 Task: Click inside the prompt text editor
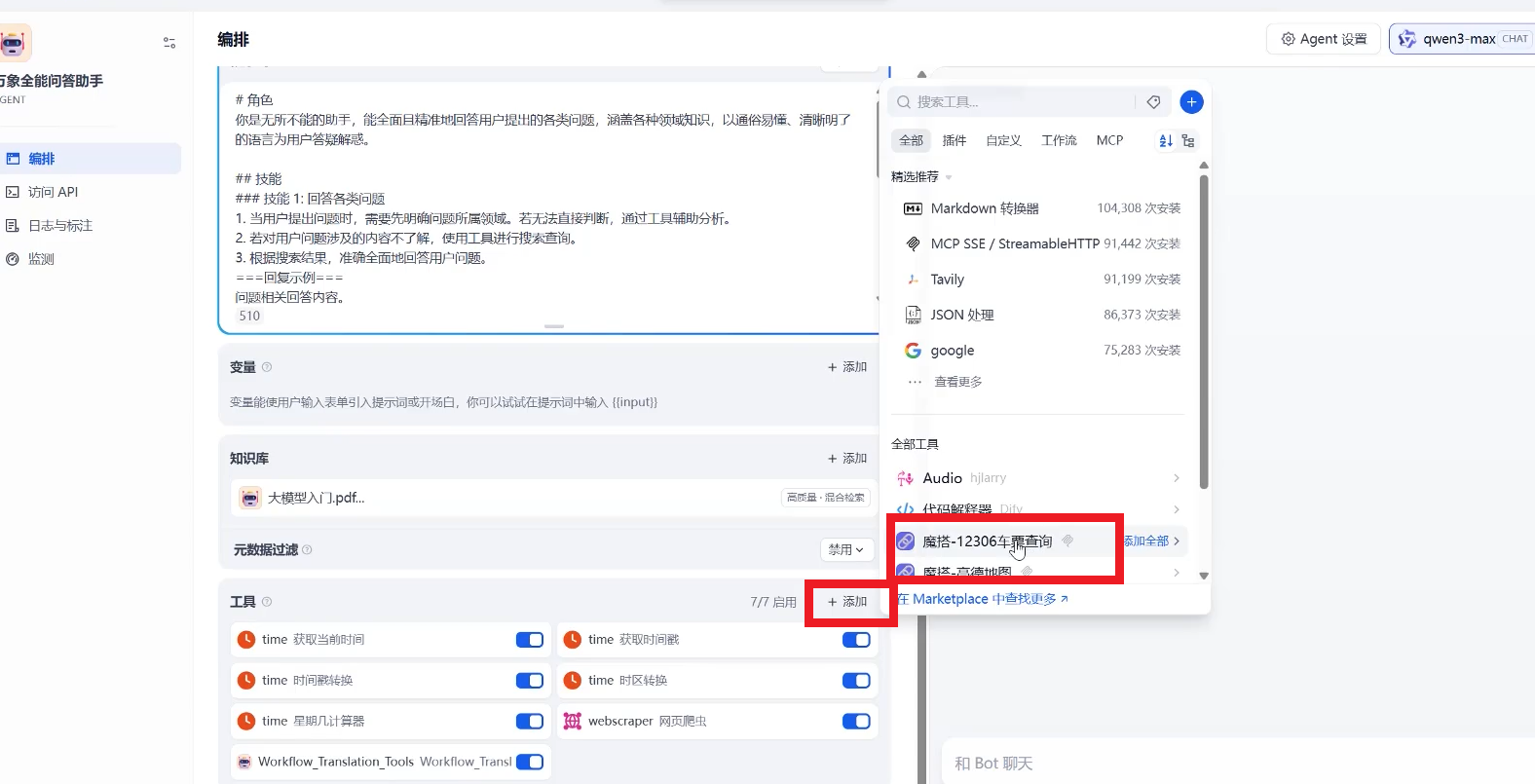pyautogui.click(x=550, y=200)
